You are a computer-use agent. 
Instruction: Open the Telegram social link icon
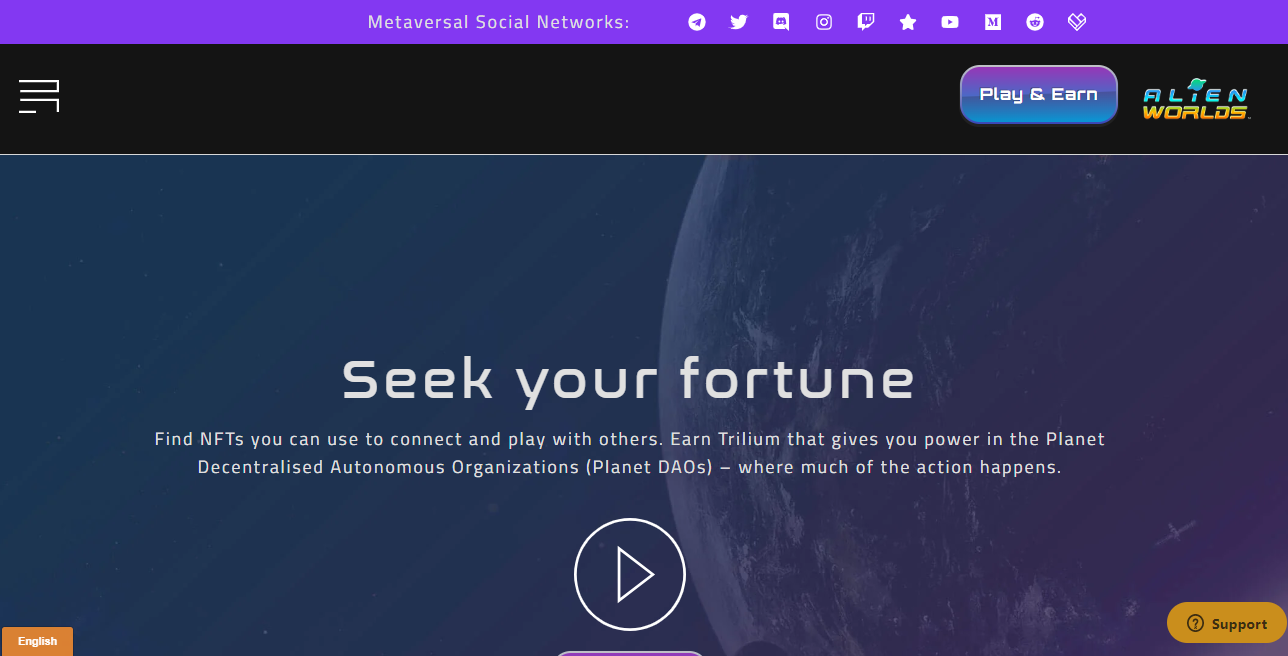coord(697,22)
